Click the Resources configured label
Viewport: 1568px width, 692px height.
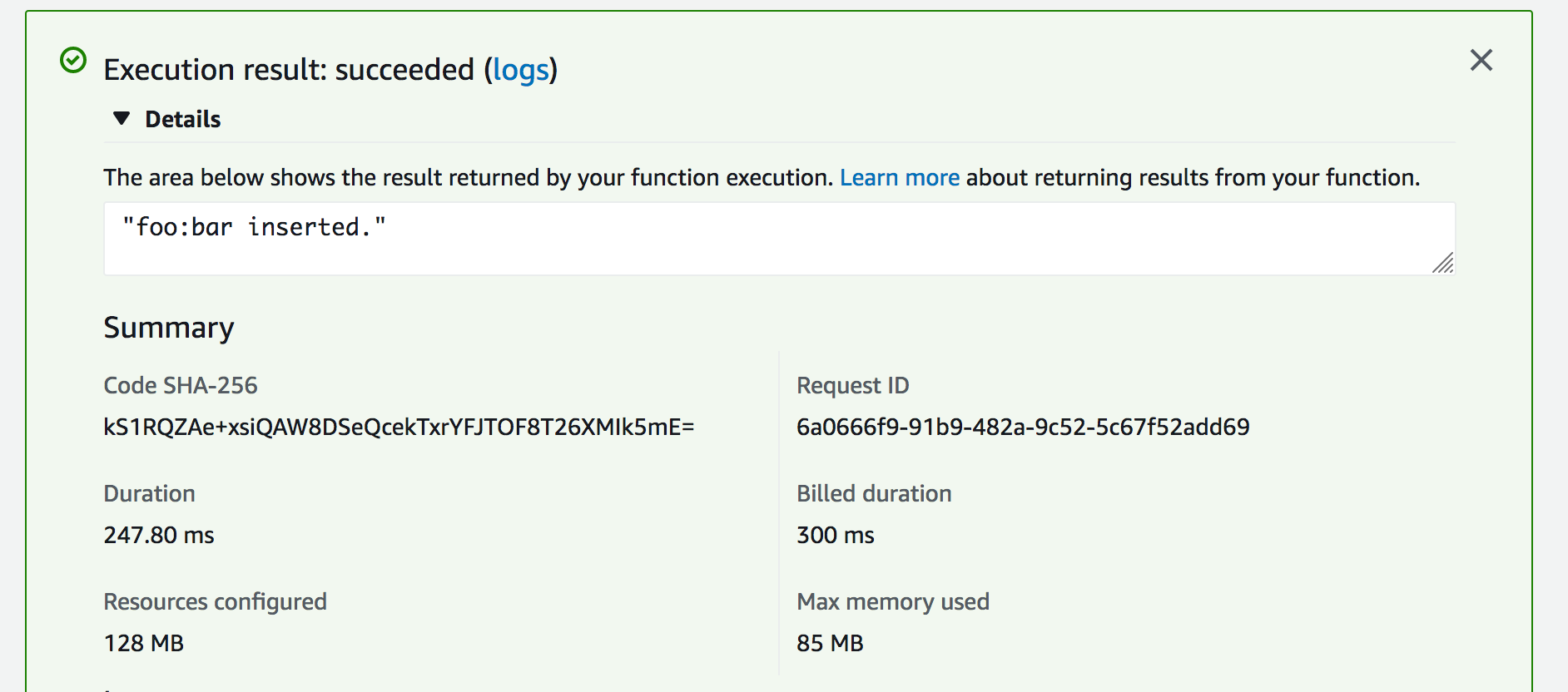215,601
